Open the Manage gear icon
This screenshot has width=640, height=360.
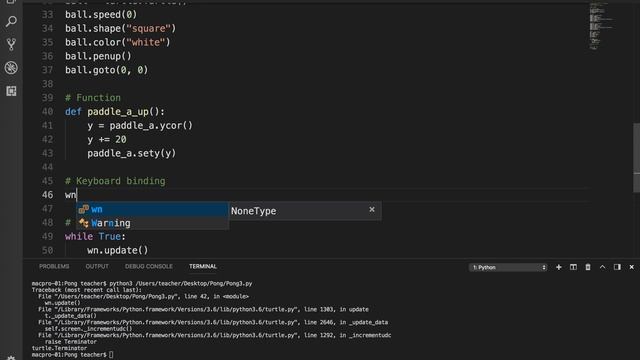[x=11, y=358]
